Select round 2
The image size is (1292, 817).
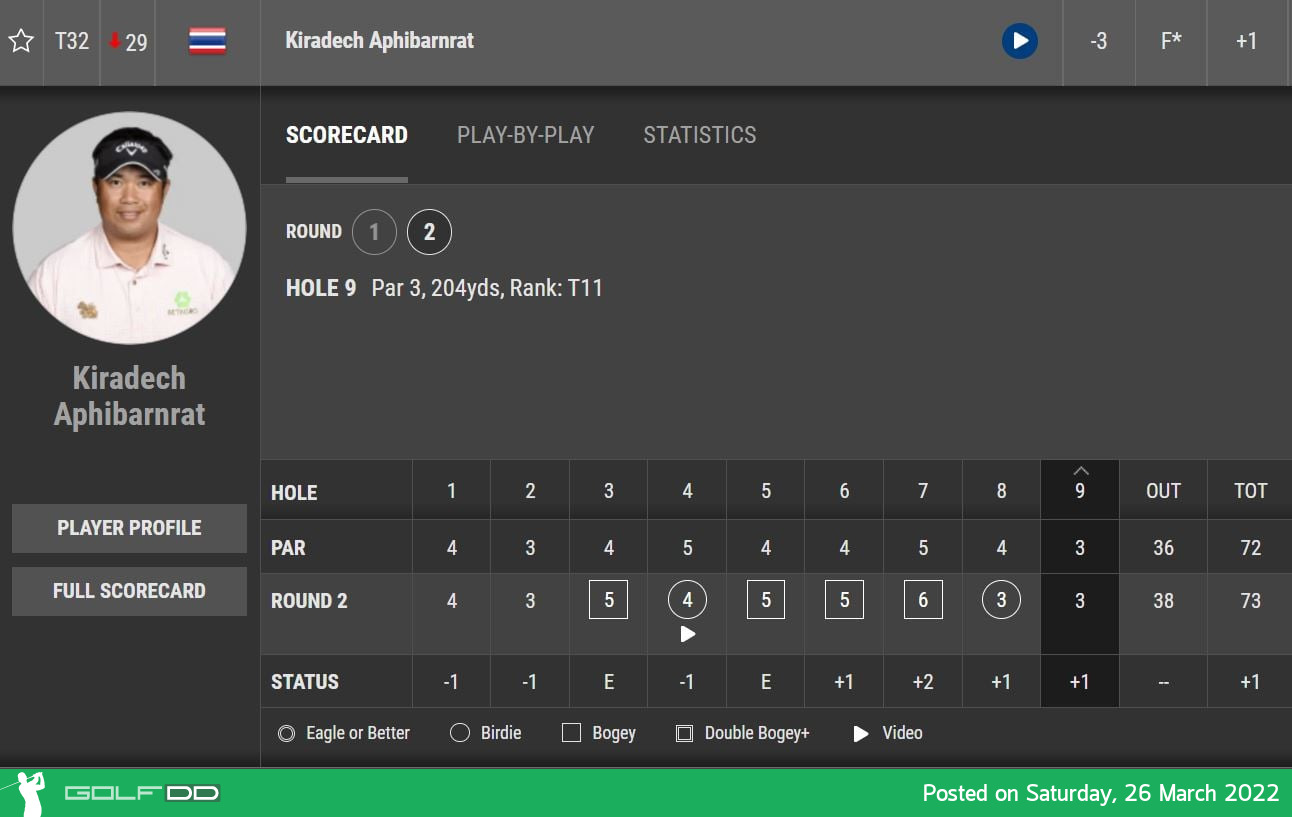[429, 233]
